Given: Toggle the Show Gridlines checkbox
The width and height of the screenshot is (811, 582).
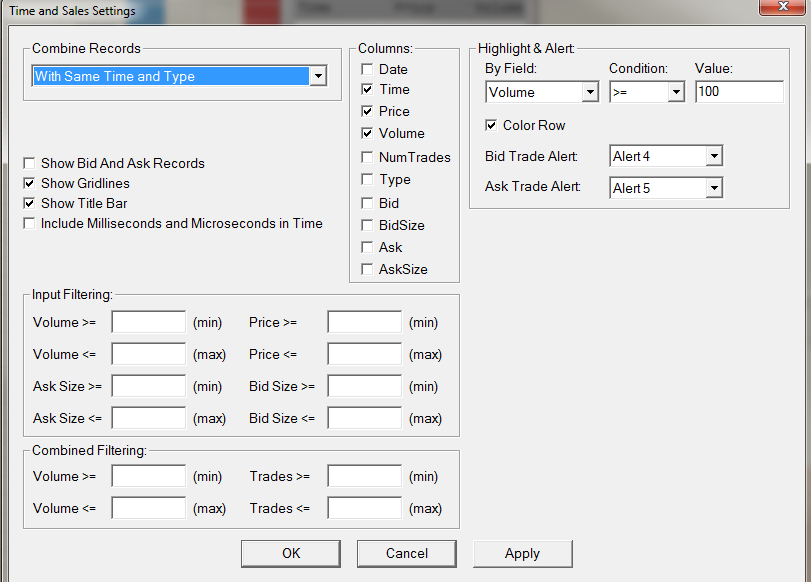Looking at the screenshot, I should tap(29, 184).
